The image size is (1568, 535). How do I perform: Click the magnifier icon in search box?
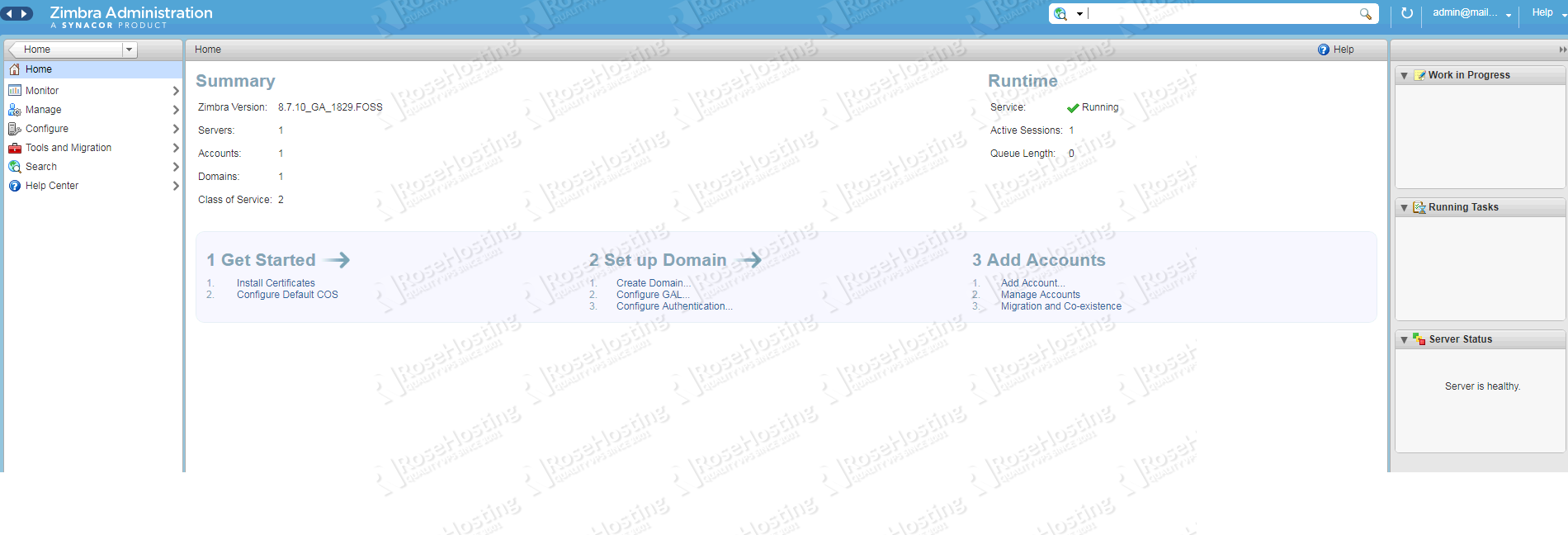1366,14
